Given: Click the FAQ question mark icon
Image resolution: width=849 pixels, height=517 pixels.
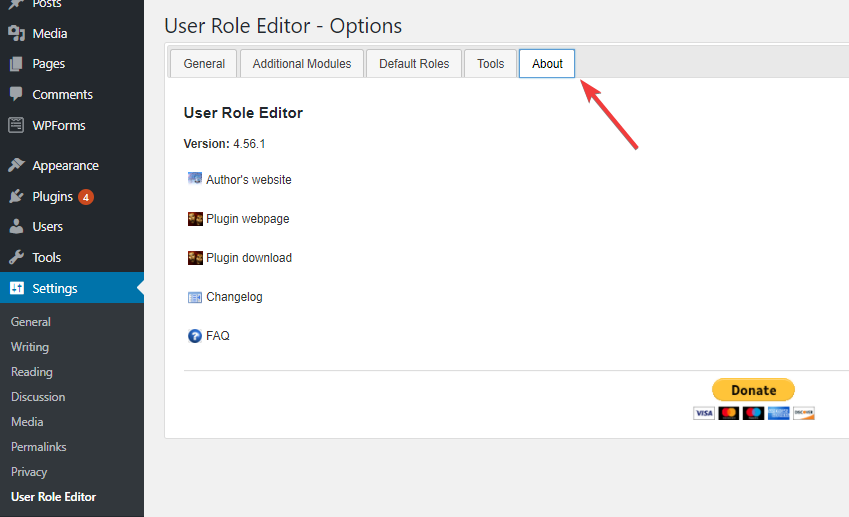Looking at the screenshot, I should pos(195,336).
